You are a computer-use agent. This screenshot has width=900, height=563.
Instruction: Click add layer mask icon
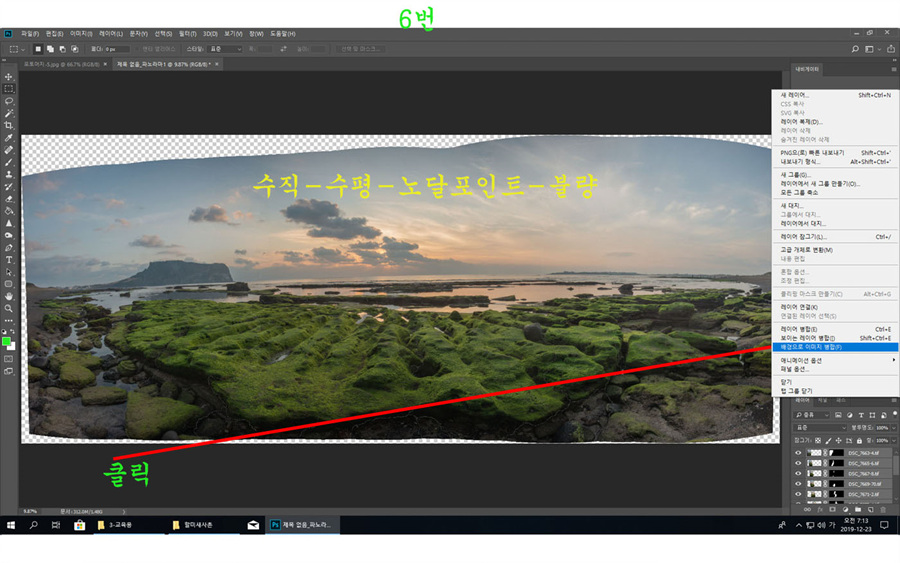coord(832,510)
